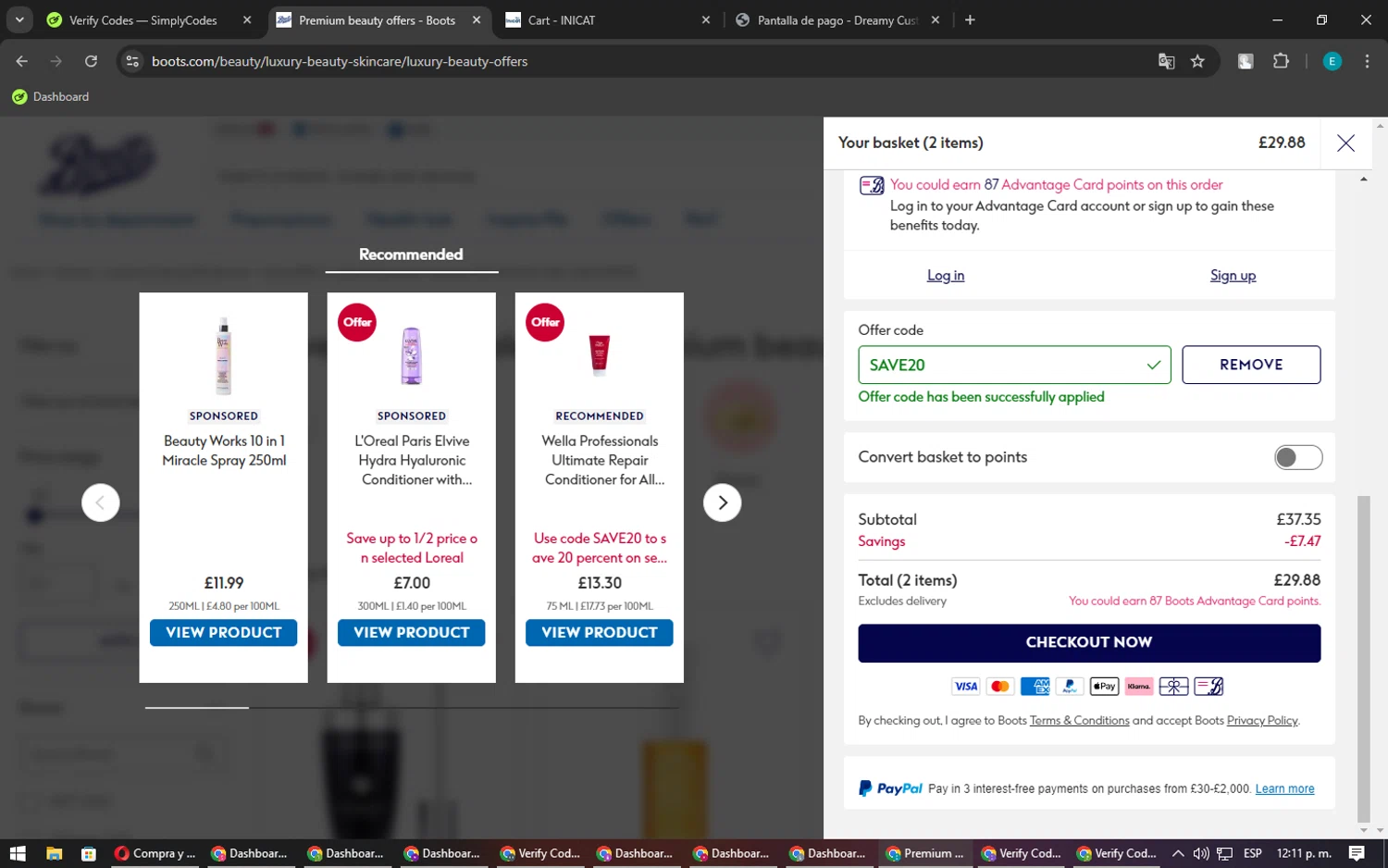Show next recommended products with right arrow
This screenshot has height=868, width=1388.
pos(722,502)
